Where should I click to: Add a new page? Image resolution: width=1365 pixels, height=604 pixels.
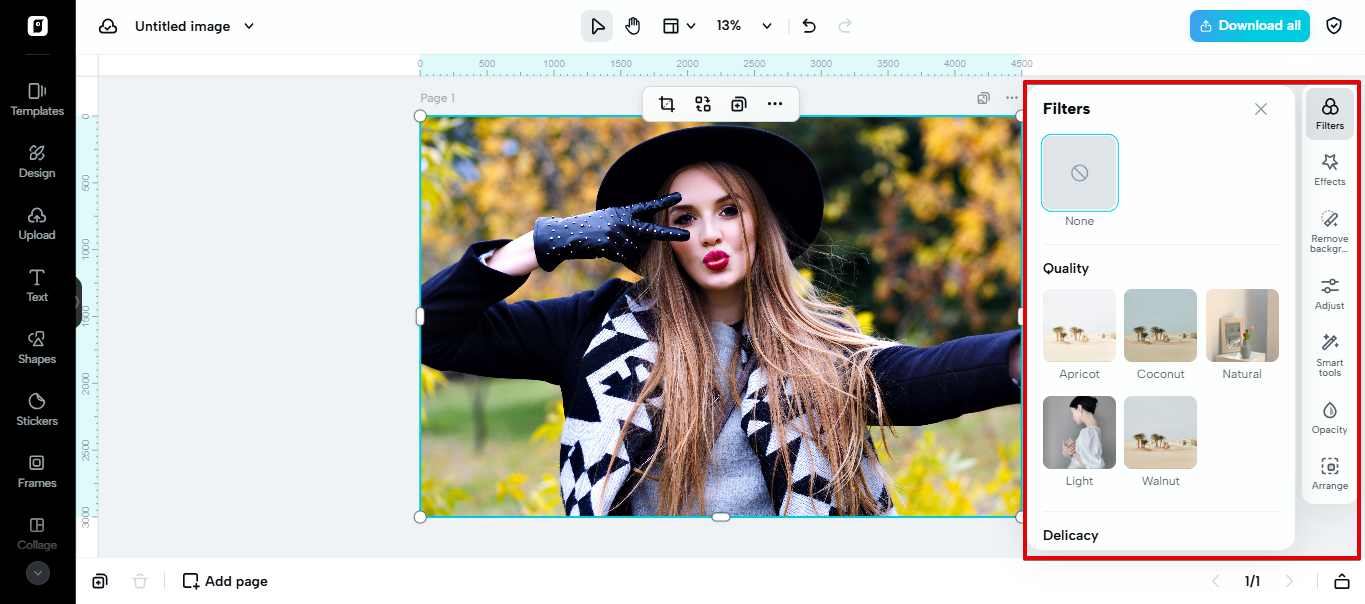[224, 580]
